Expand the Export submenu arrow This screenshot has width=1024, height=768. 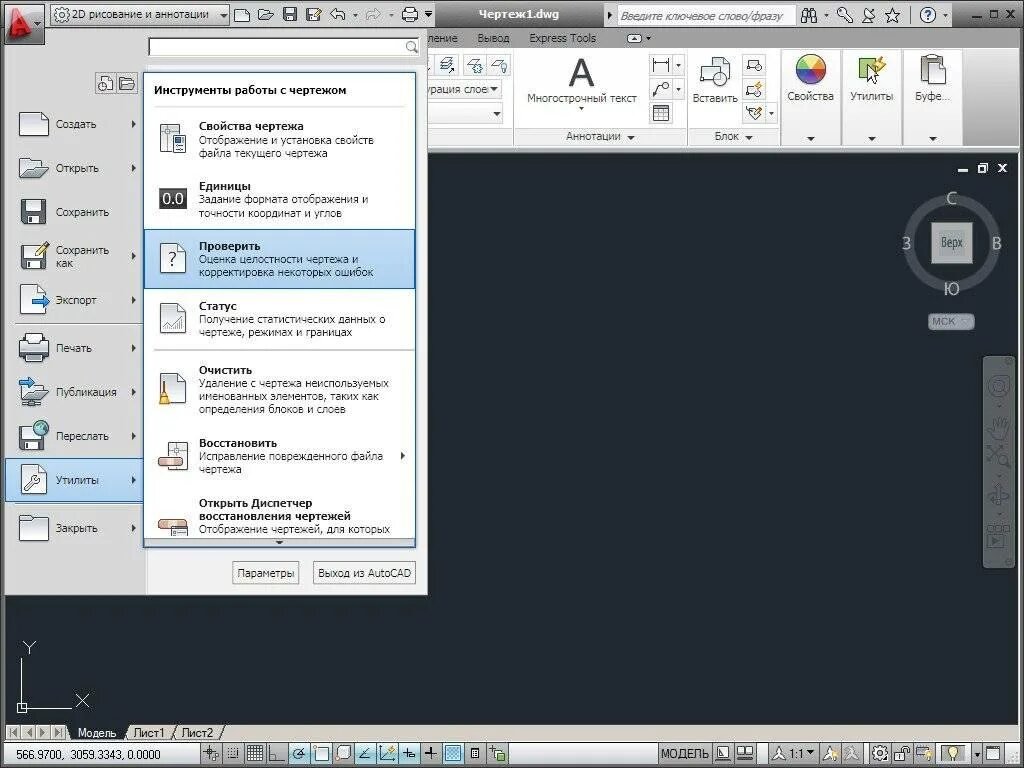pyautogui.click(x=133, y=300)
